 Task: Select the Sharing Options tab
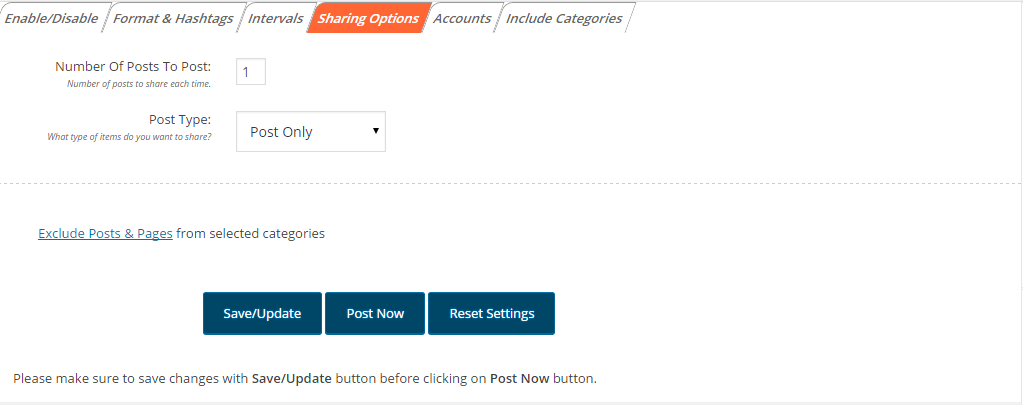point(368,18)
